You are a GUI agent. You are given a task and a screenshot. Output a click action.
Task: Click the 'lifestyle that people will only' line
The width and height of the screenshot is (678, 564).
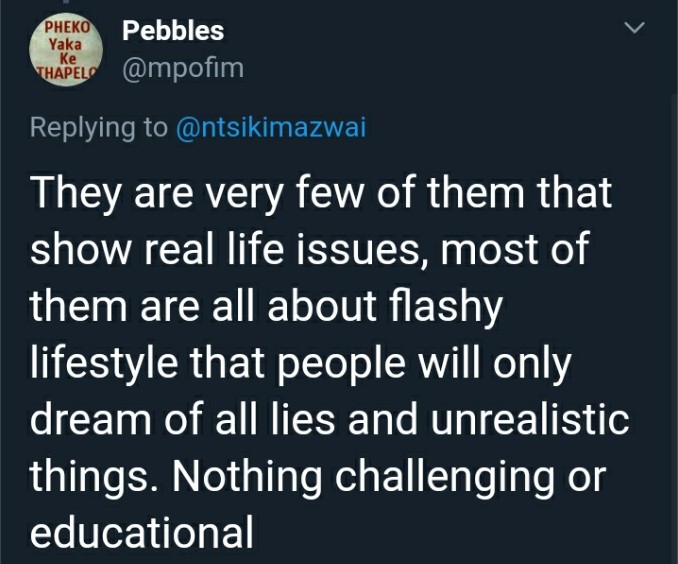[301, 365]
